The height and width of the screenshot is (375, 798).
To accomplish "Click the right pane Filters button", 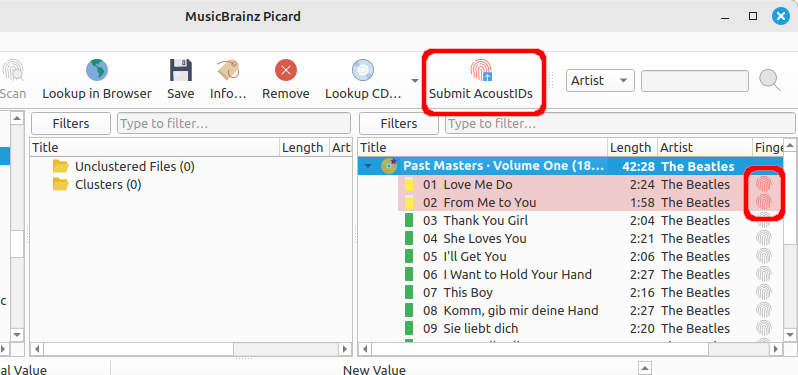I will coord(398,123).
